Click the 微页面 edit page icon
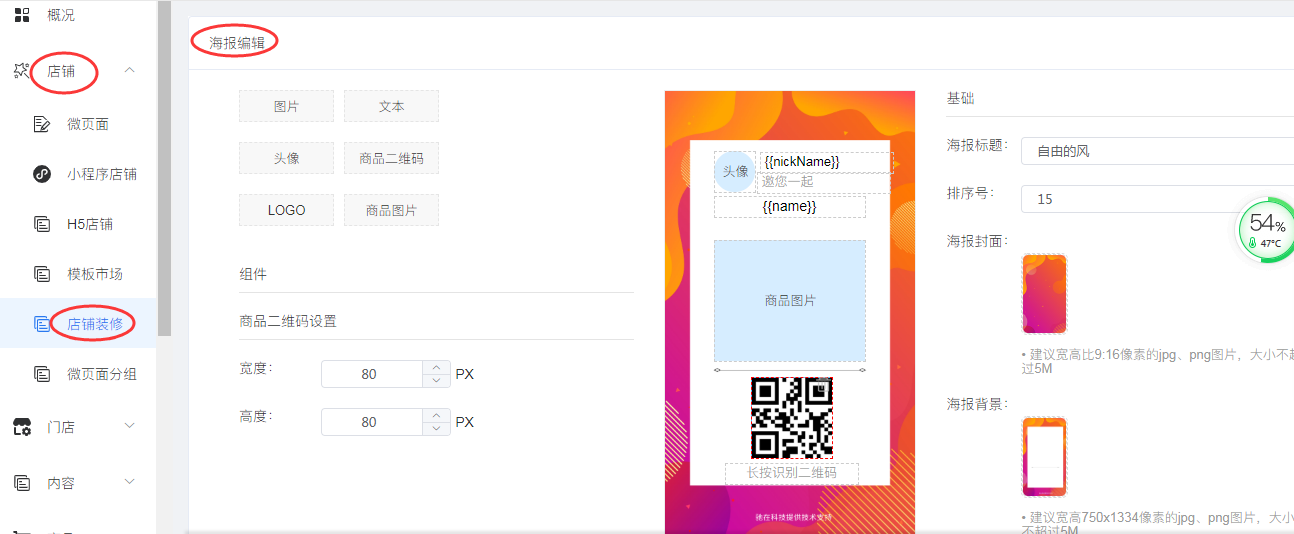This screenshot has width=1294, height=534. (42, 124)
